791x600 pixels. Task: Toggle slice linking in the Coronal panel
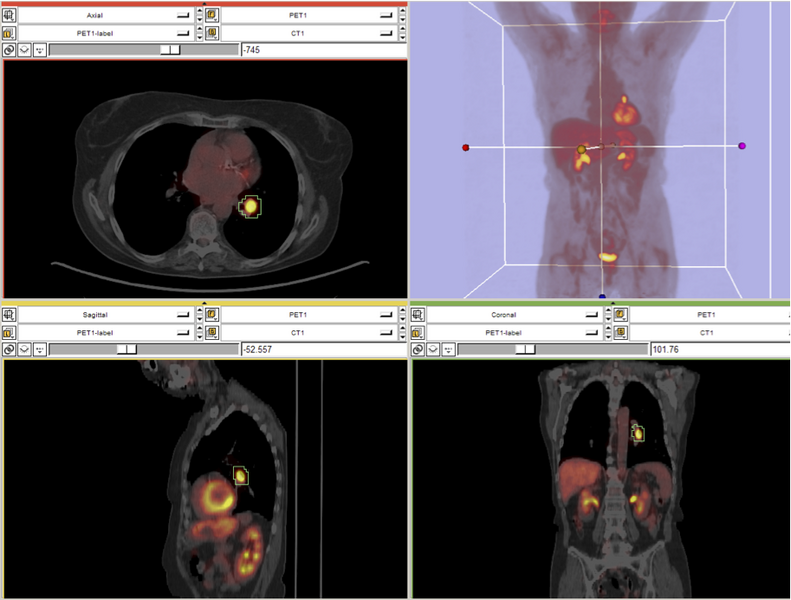418,349
